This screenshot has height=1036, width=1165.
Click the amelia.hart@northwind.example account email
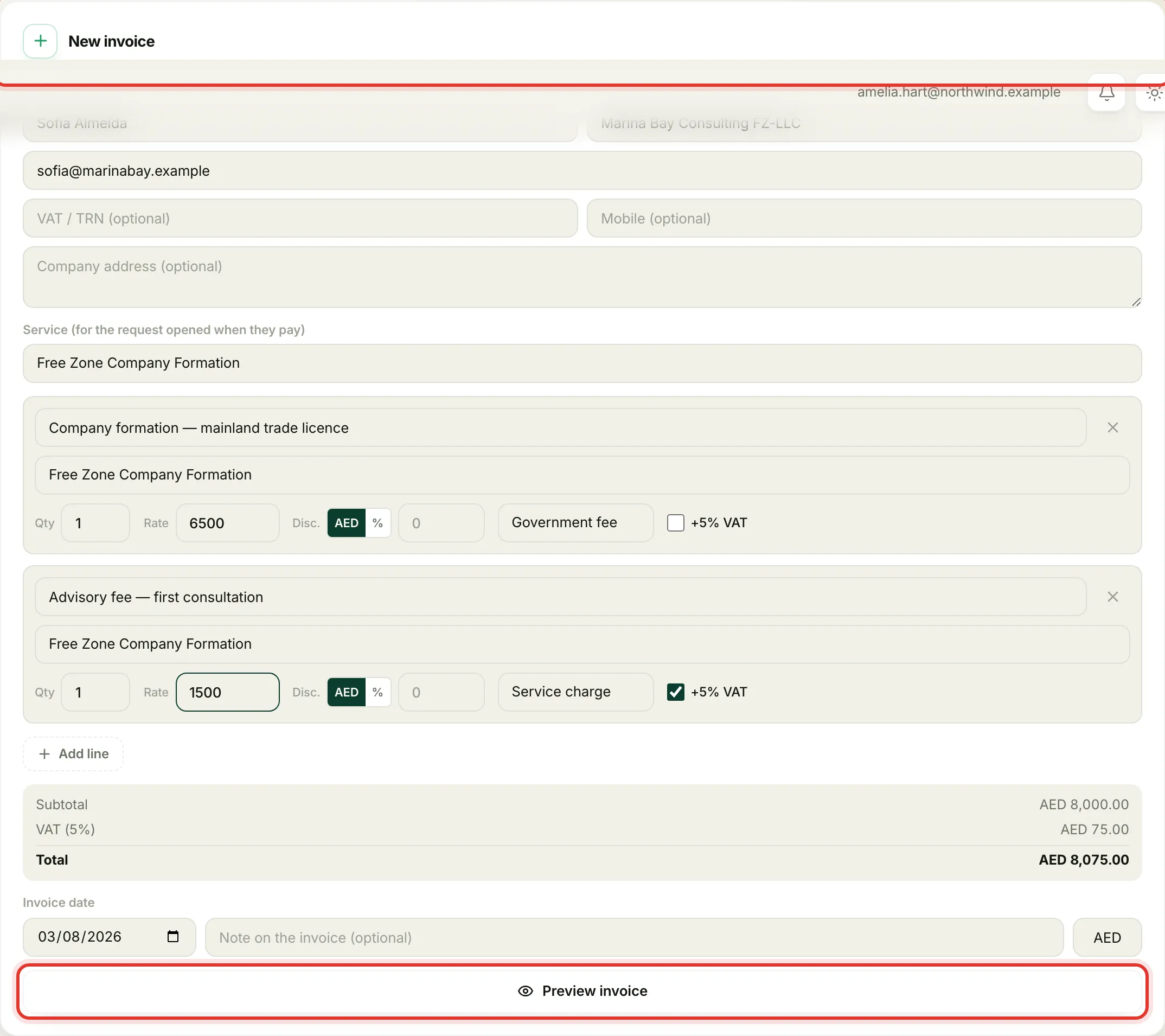coord(959,92)
